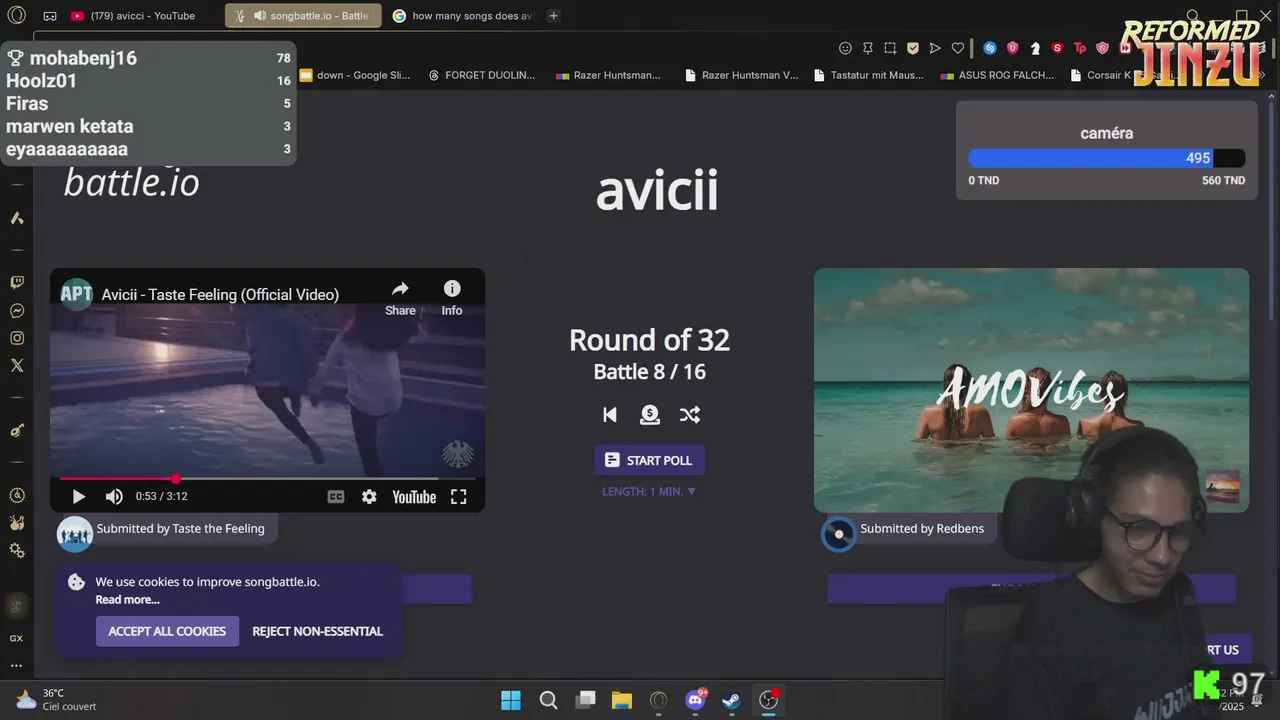Click the APT channel avatar in player

(76, 294)
